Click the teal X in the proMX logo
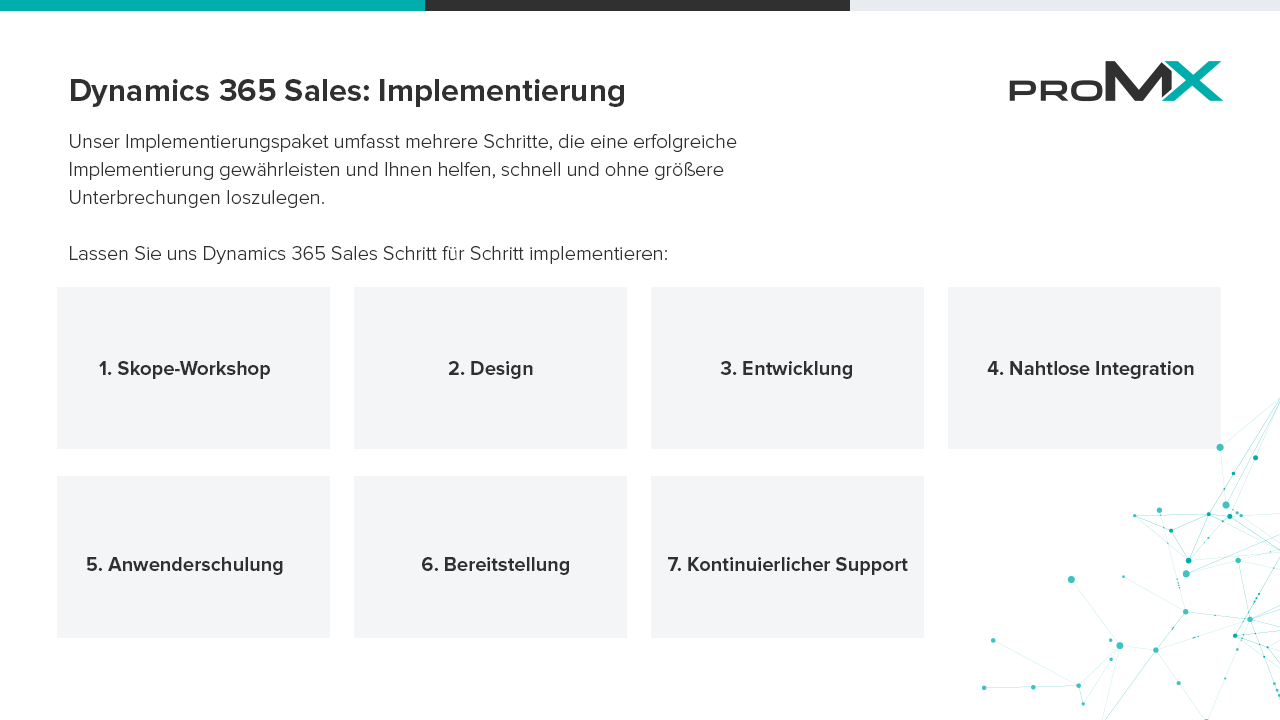The height and width of the screenshot is (720, 1280). 1192,81
